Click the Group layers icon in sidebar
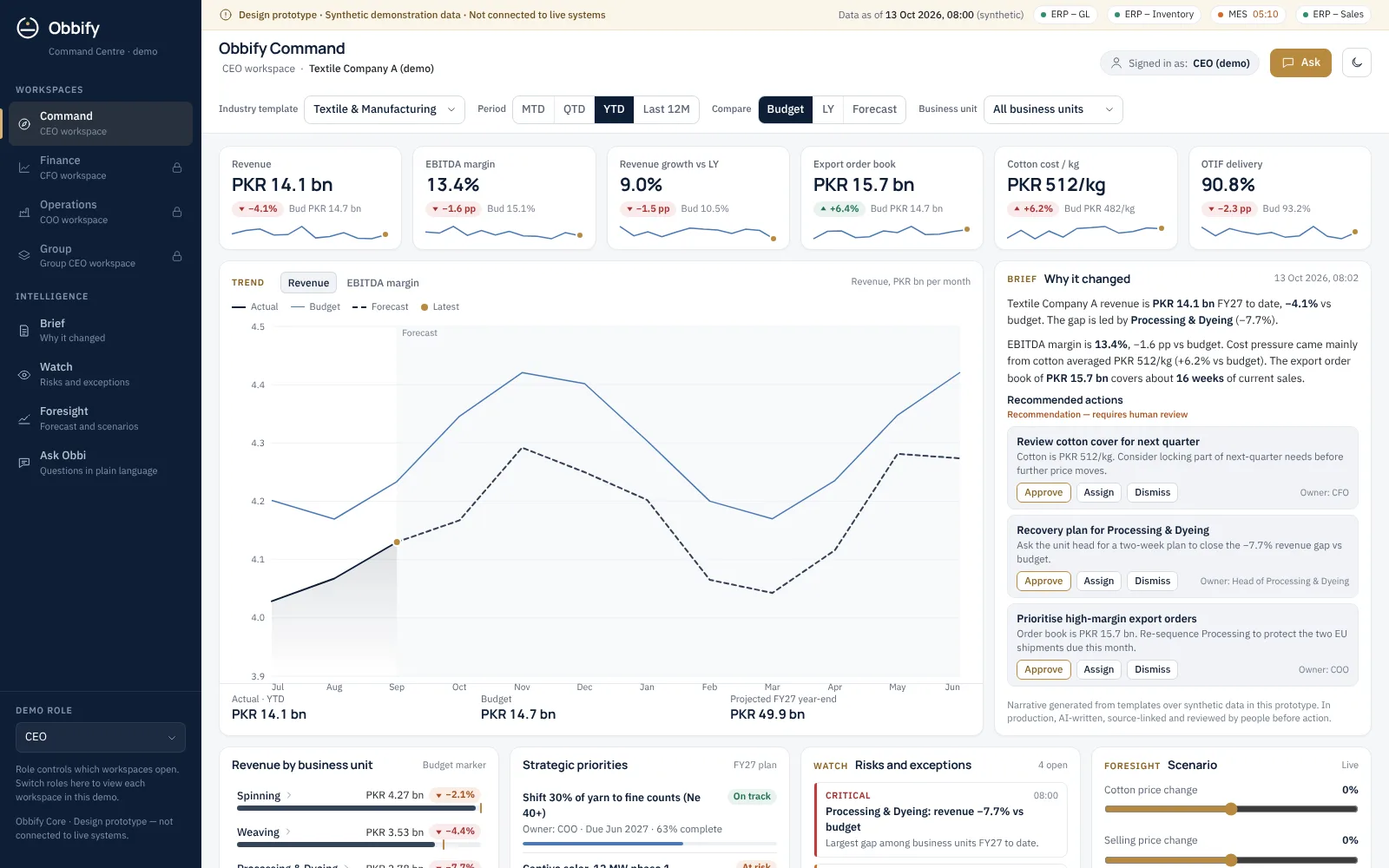The width and height of the screenshot is (1389, 868). (x=24, y=256)
